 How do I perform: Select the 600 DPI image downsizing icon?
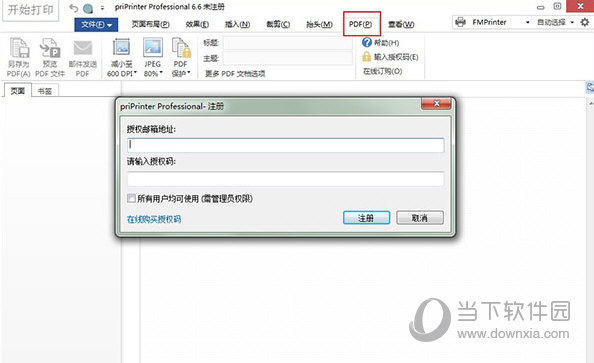click(121, 48)
